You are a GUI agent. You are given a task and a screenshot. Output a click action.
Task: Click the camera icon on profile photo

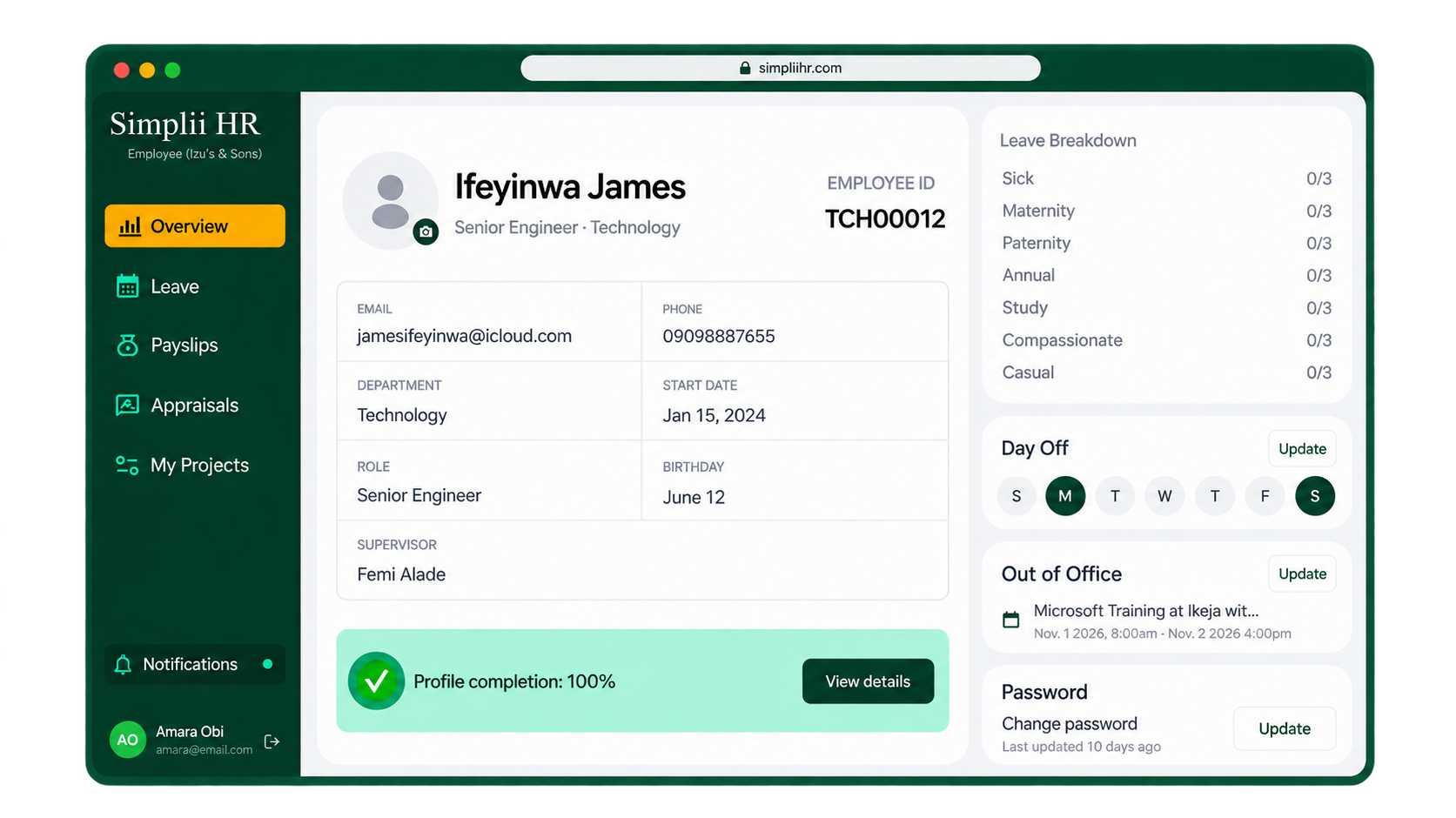click(426, 231)
